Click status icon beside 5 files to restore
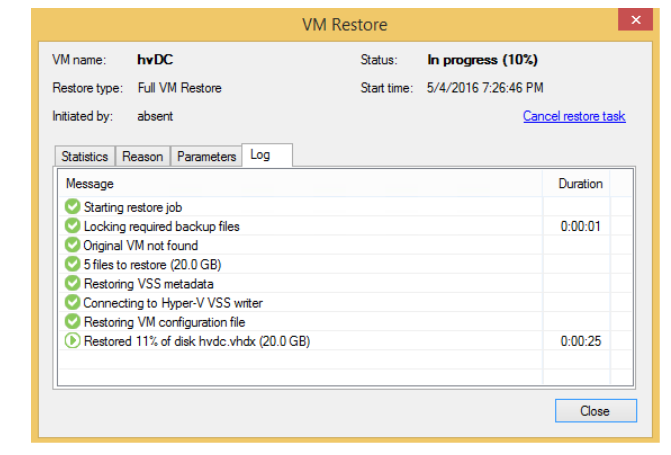Screen dimensions: 671x455 click(72, 264)
